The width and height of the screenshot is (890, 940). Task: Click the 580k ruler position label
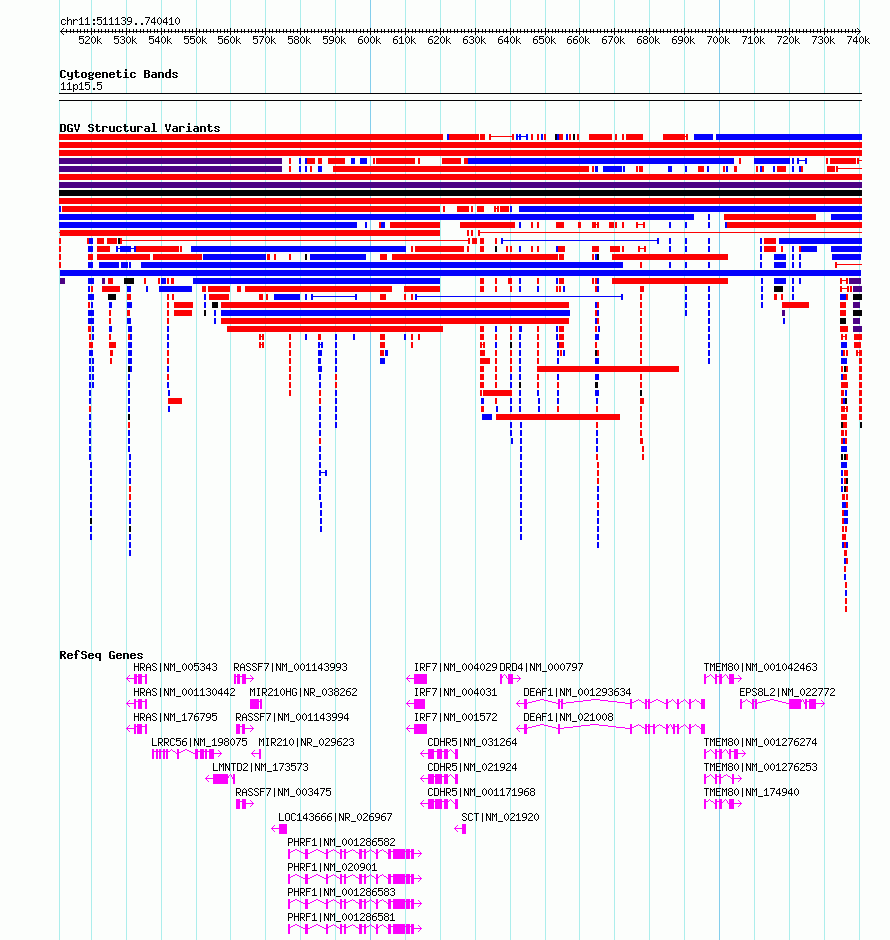299,40
